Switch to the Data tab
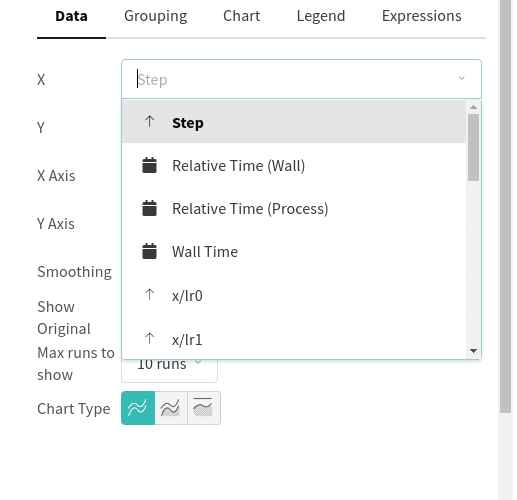 (71, 16)
